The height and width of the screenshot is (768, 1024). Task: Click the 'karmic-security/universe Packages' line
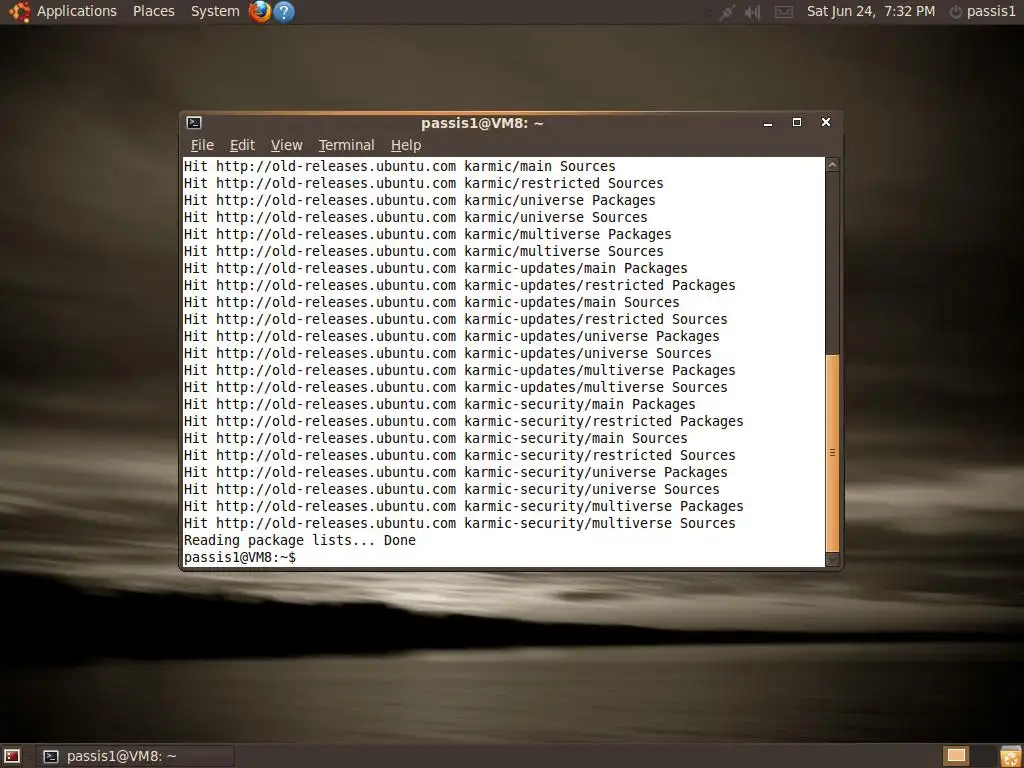(x=455, y=472)
